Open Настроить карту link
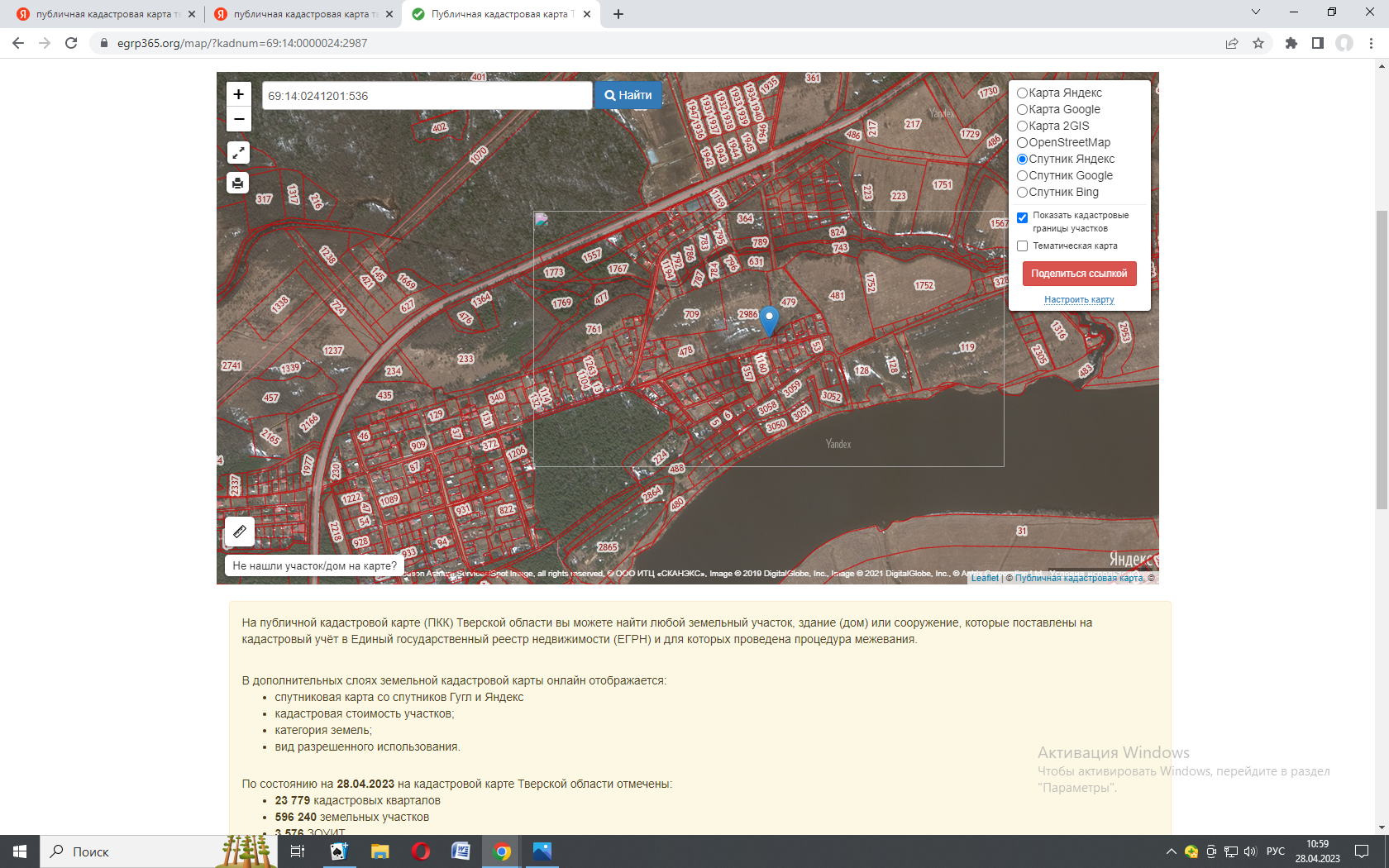Screen dimensions: 1389x868 (1079, 299)
